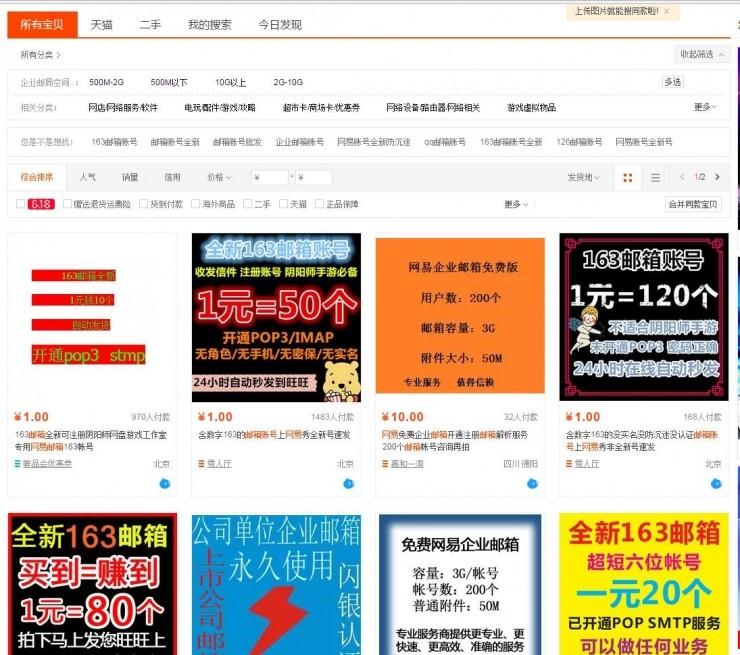740x655 pixels.
Task: Open related category 网店/网络服务/软件
Action: click(x=123, y=108)
